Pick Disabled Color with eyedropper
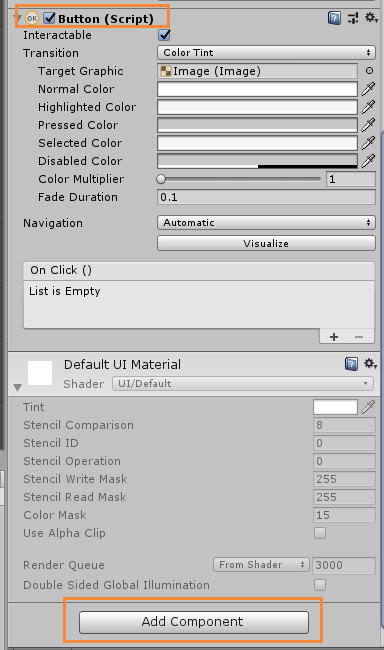The height and width of the screenshot is (650, 384). (368, 161)
